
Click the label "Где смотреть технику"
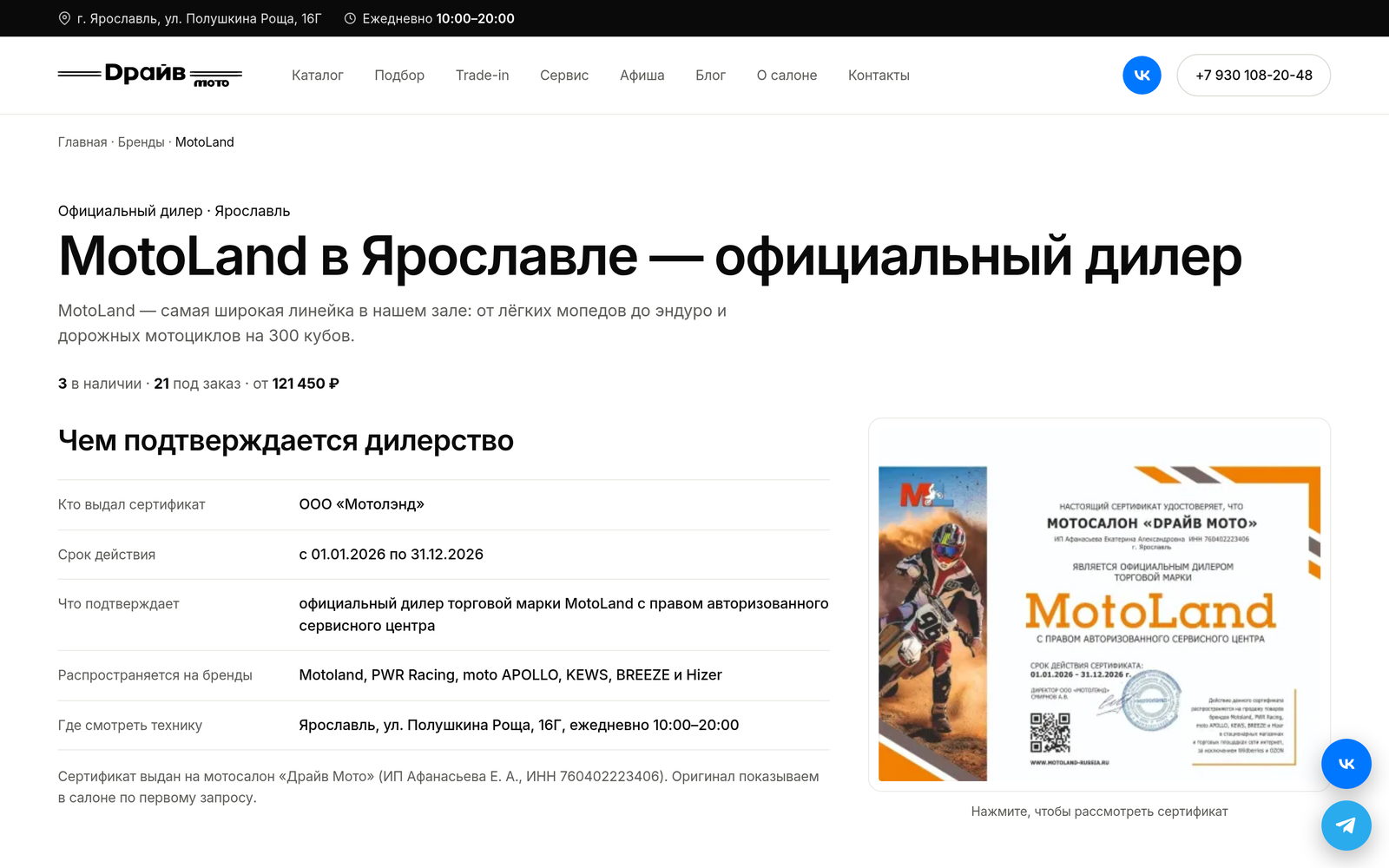pyautogui.click(x=130, y=726)
